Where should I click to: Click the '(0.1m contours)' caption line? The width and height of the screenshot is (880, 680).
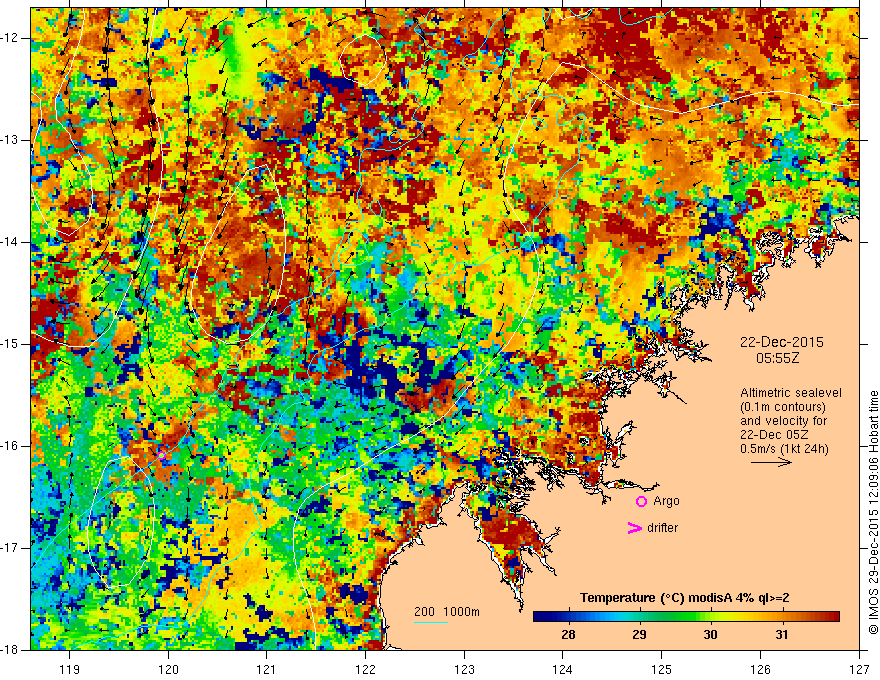(783, 407)
